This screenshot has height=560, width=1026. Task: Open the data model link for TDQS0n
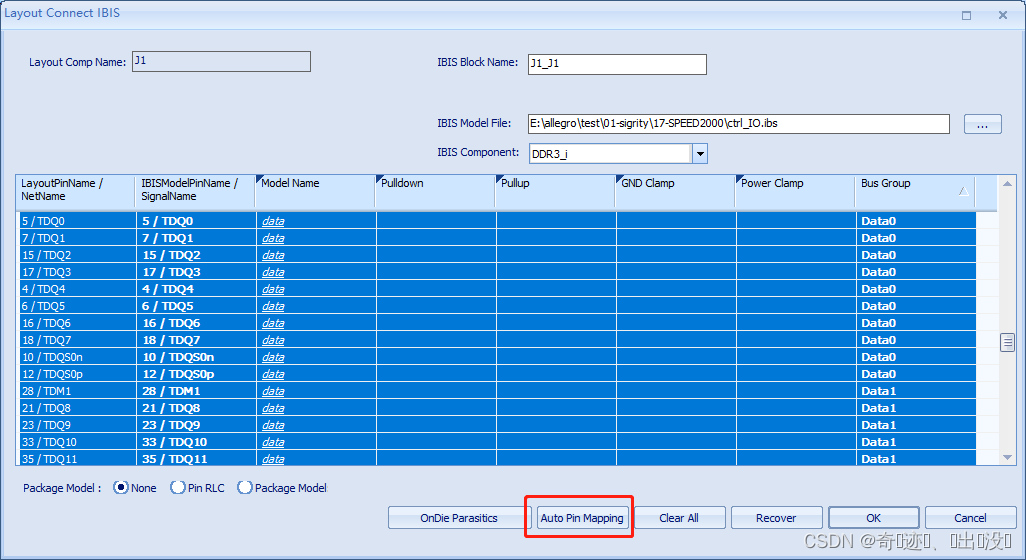pos(273,357)
